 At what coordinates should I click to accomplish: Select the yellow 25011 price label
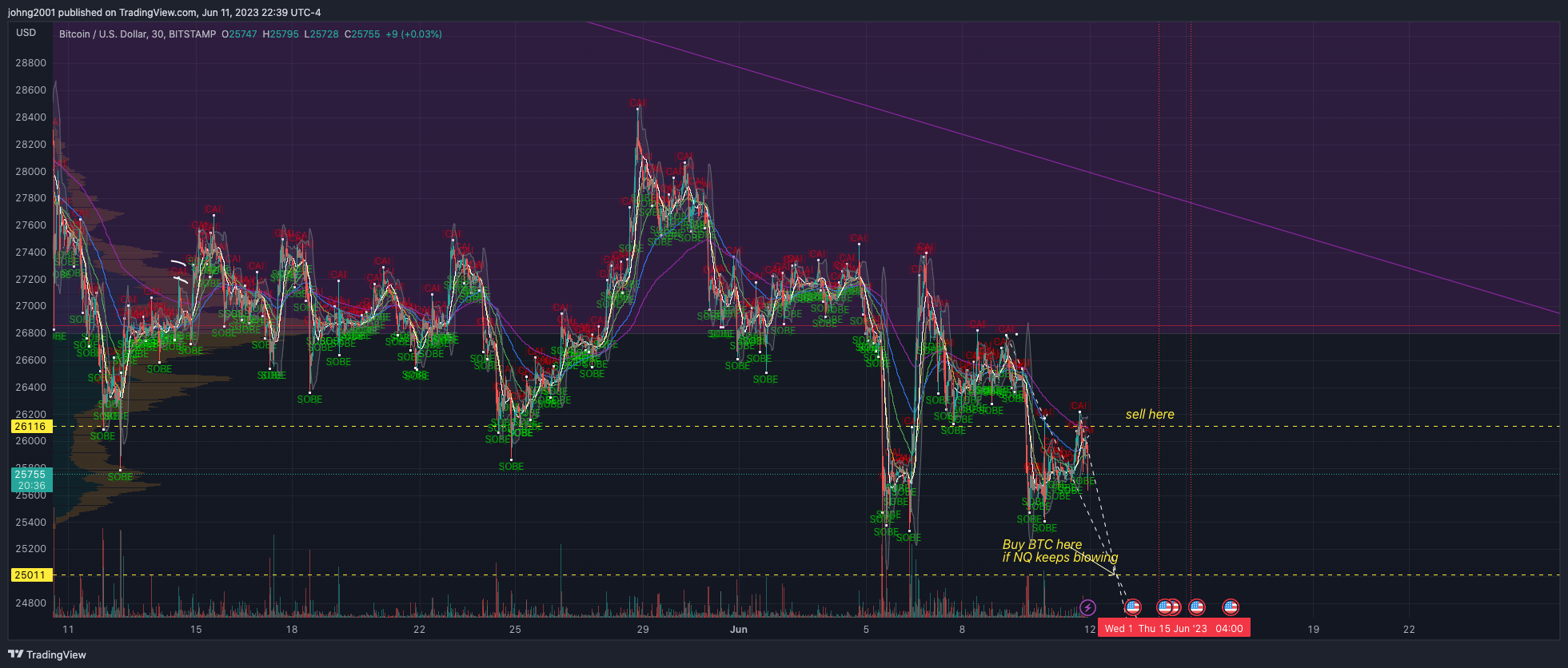pos(31,575)
